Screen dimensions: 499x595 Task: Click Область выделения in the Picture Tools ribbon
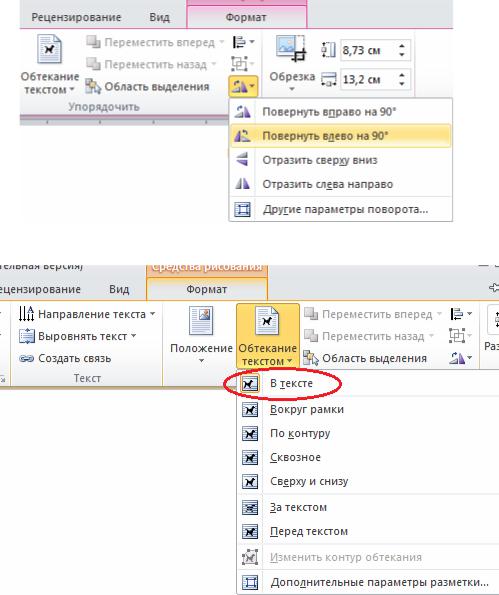(147, 87)
